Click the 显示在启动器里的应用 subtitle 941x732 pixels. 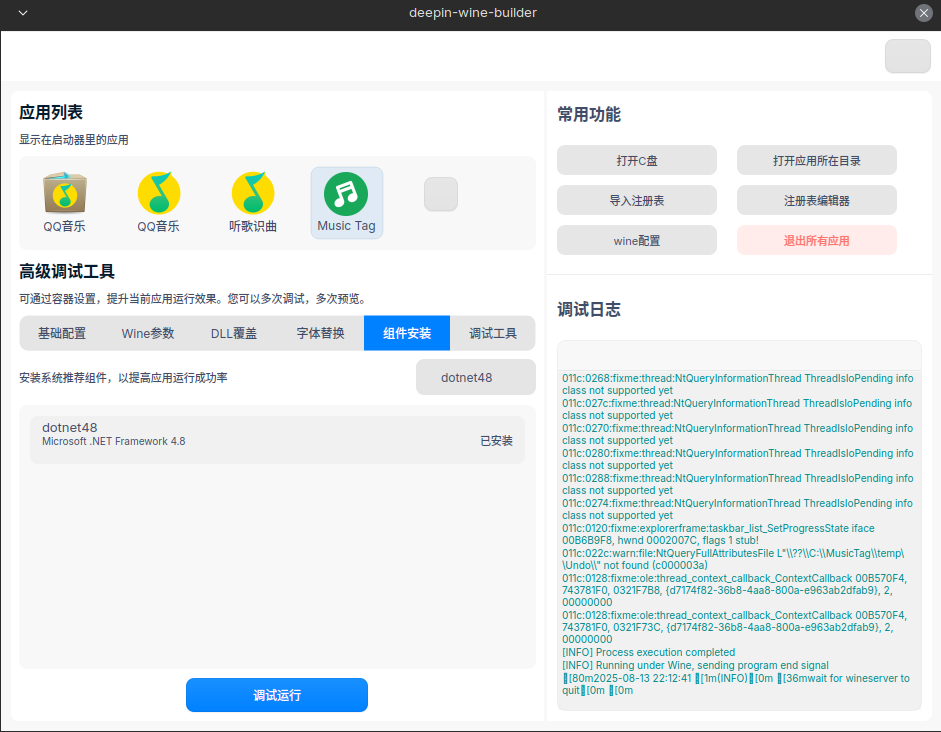(x=74, y=140)
